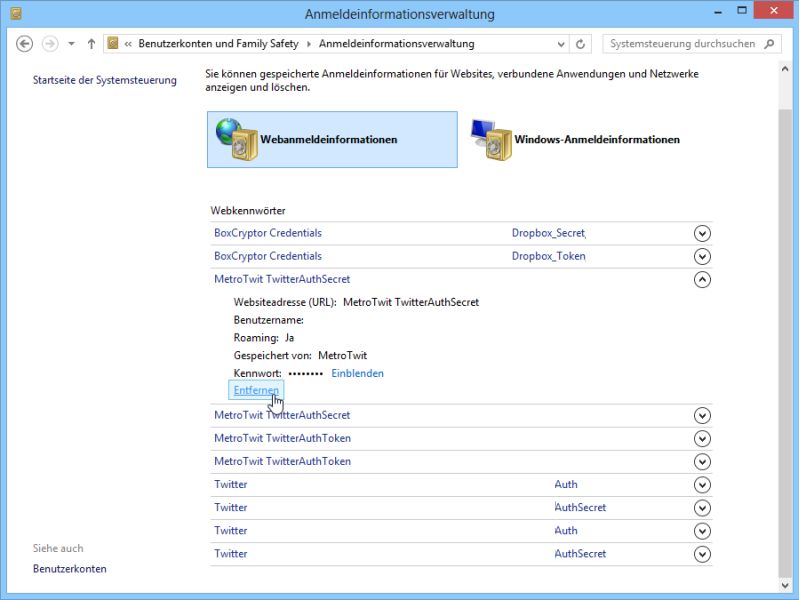Expand the first Twitter AuthSecret entry
800x600 pixels.
click(702, 508)
